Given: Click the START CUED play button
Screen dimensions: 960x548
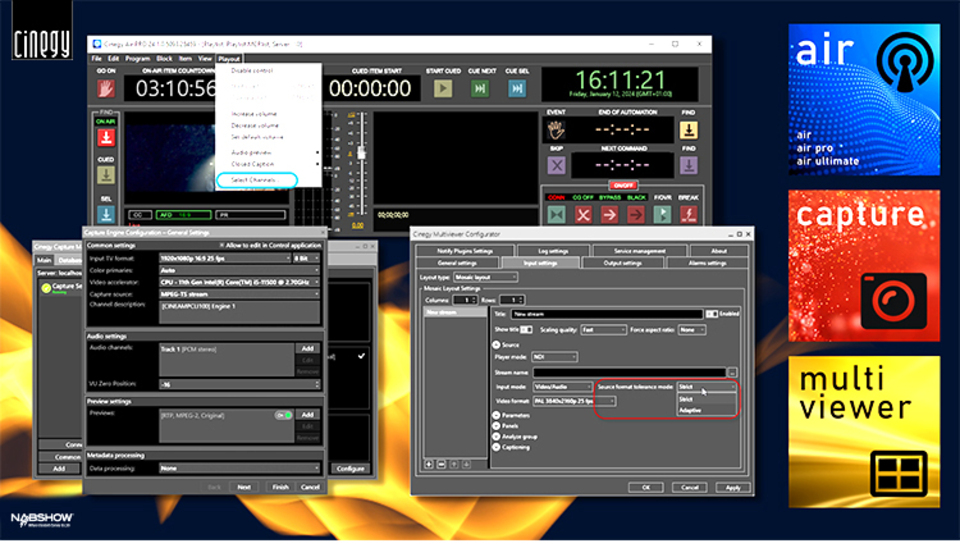Looking at the screenshot, I should [x=442, y=88].
